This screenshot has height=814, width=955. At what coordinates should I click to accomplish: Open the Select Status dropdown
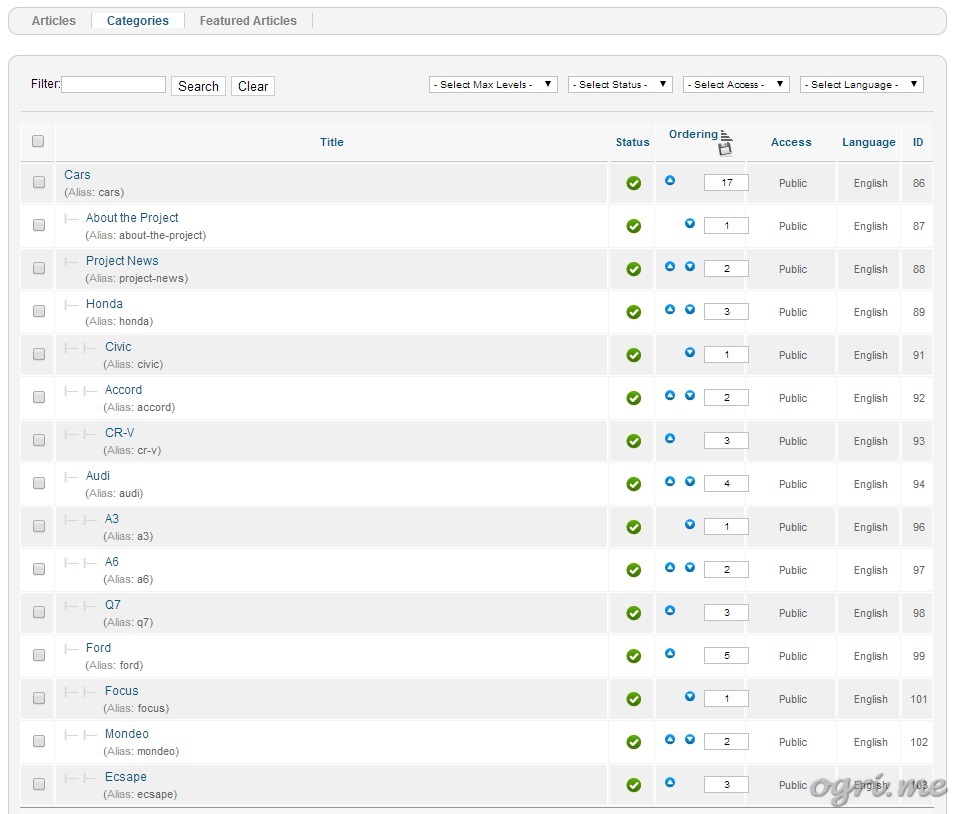(619, 85)
